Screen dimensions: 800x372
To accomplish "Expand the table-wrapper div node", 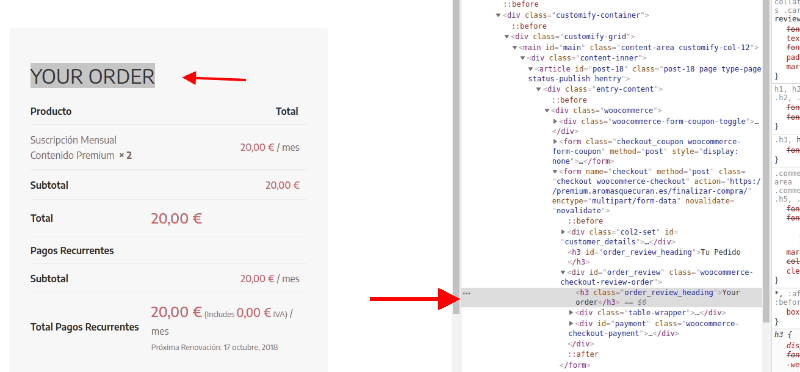I will tap(571, 313).
